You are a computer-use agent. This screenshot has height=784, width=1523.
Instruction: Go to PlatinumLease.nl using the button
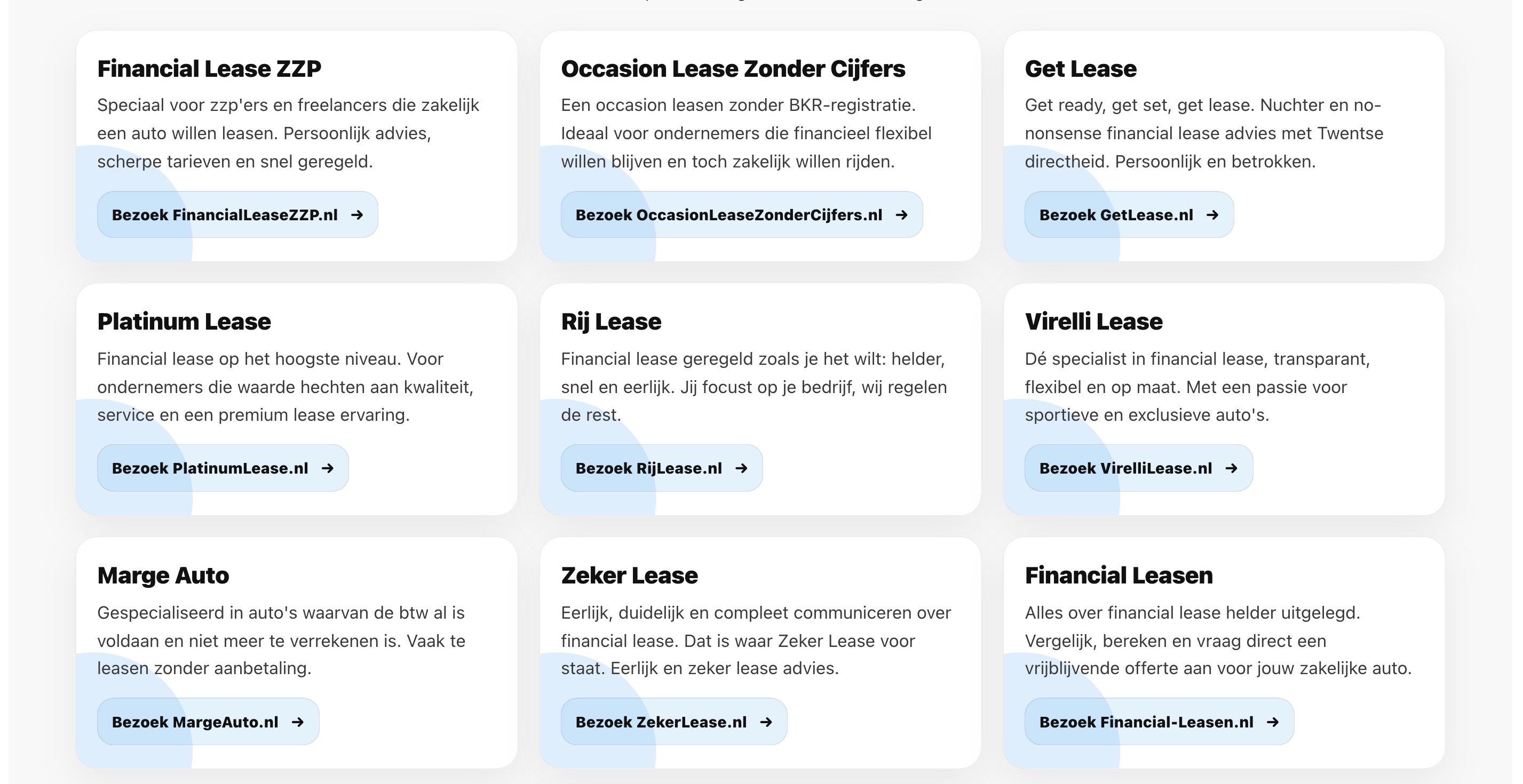(210, 468)
